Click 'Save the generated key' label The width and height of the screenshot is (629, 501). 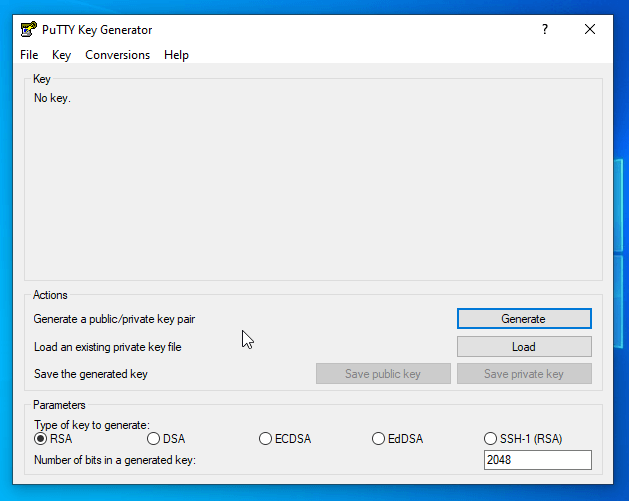91,374
